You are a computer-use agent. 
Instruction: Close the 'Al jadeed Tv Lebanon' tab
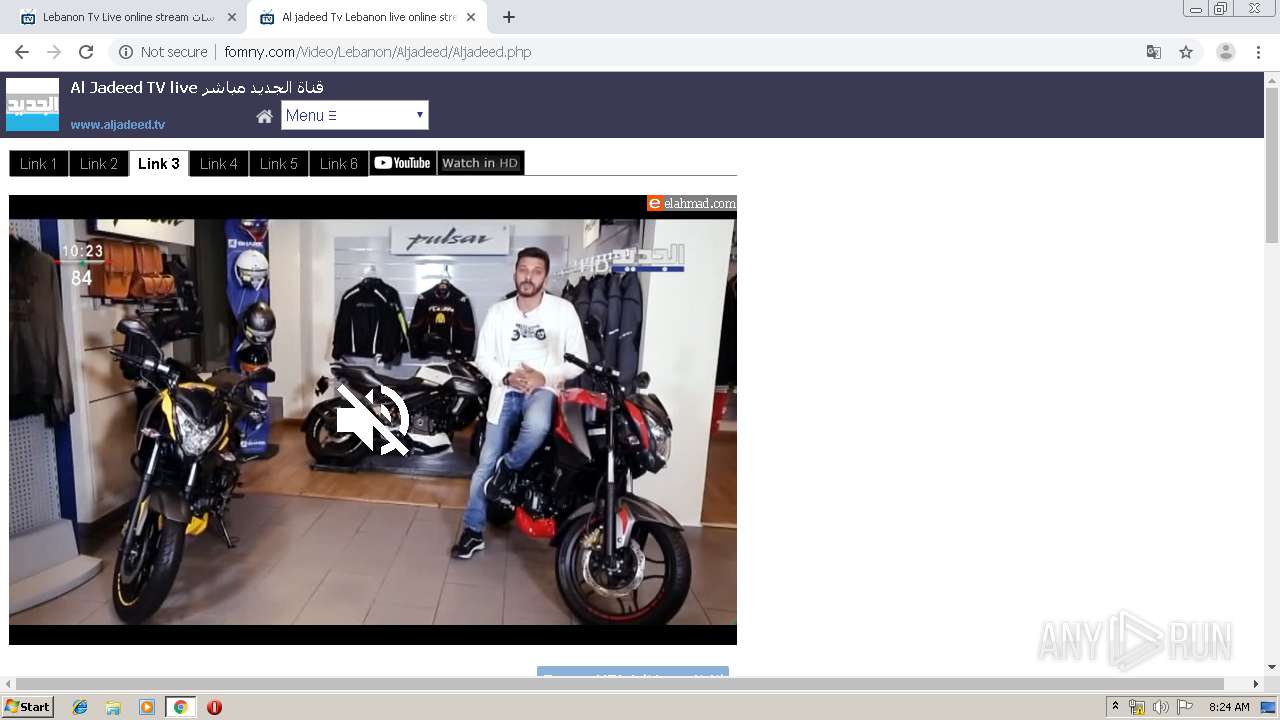point(470,17)
